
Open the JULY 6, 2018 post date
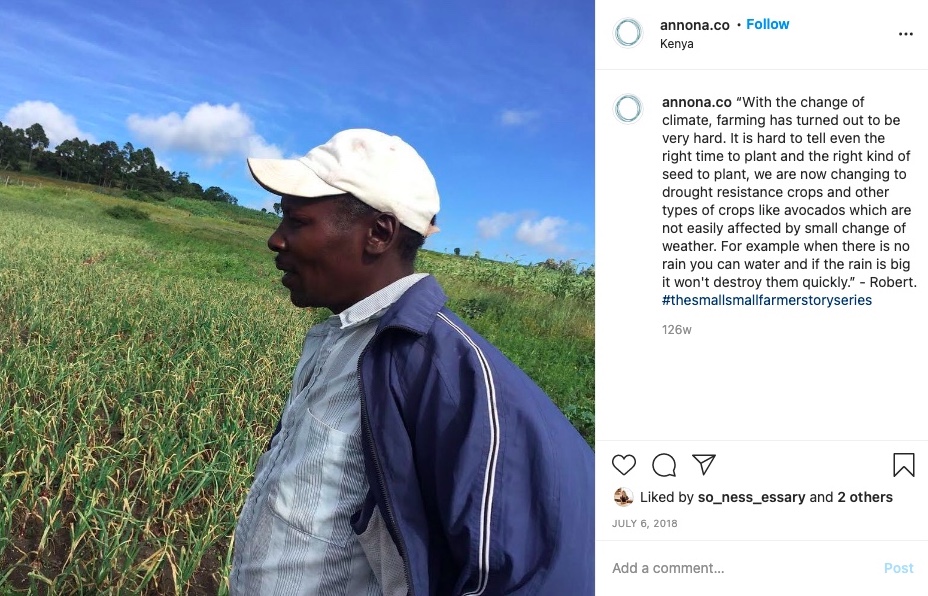[x=645, y=523]
